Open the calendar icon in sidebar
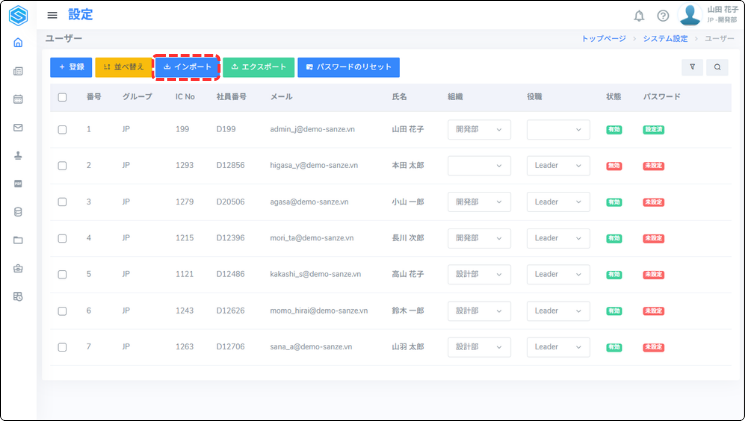Screen dimensions: 745x421 (x=18, y=99)
